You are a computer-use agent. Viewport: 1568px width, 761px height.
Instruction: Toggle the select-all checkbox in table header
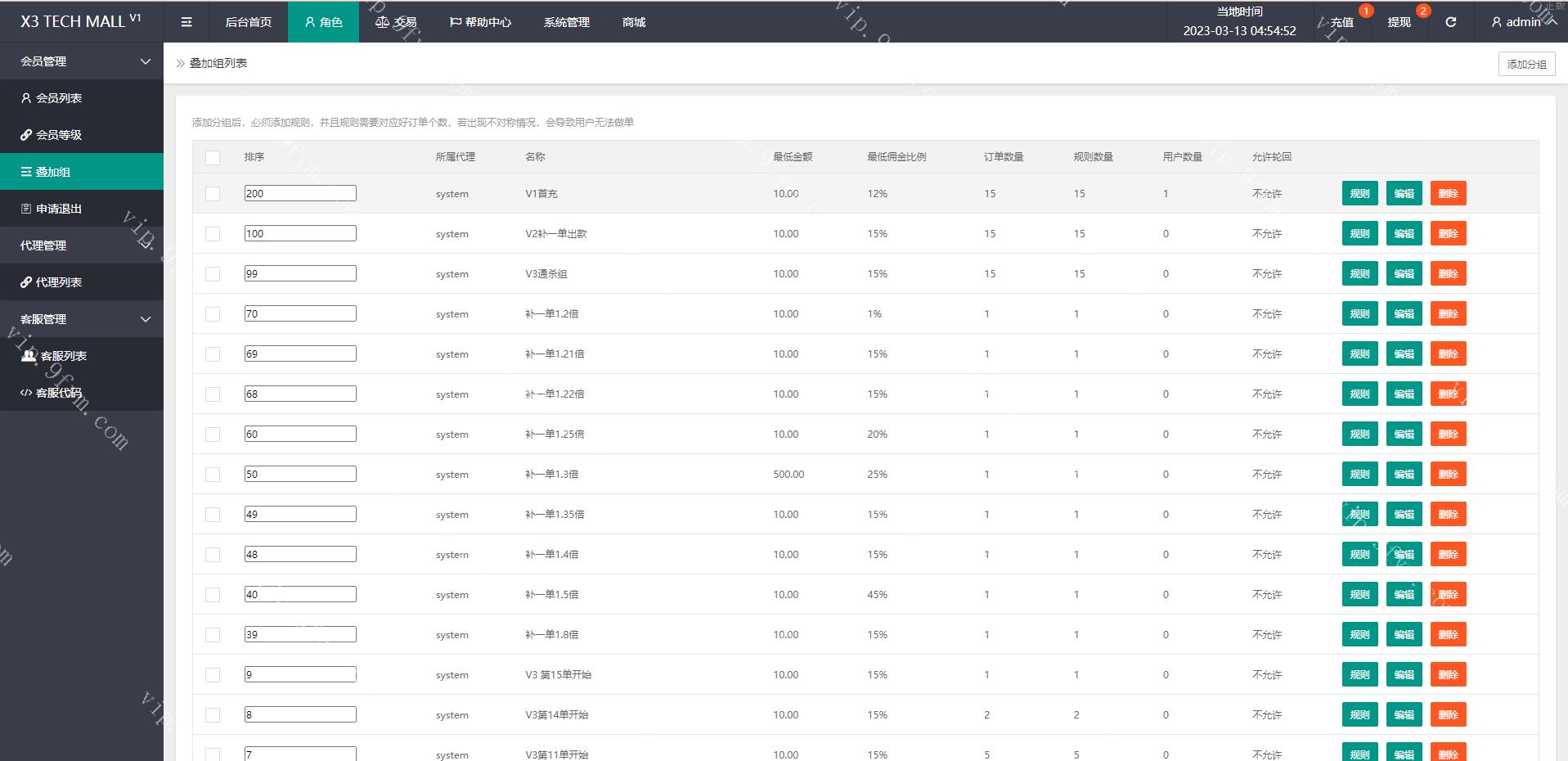[213, 157]
